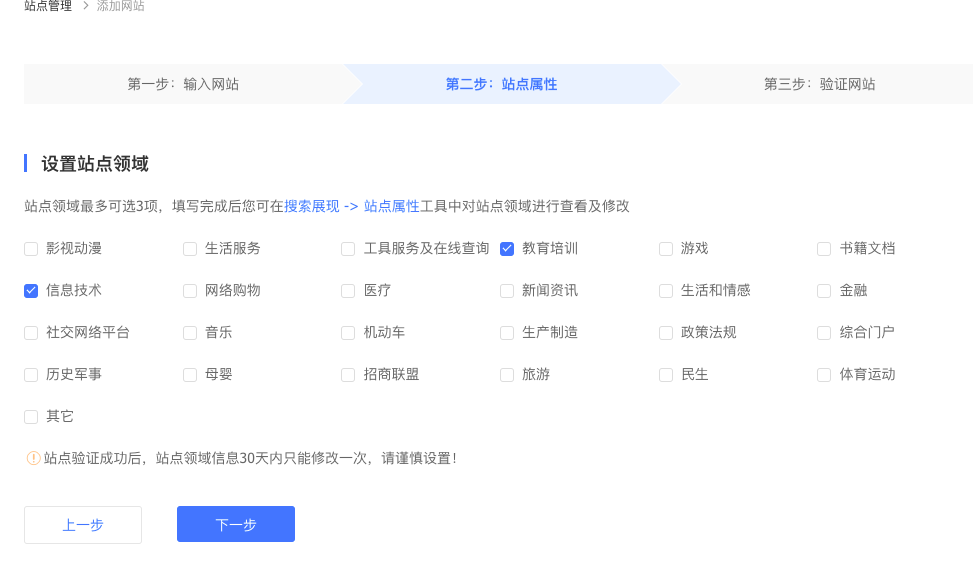The image size is (973, 574).
Task: Switch to the 第一步：输入网站 step
Action: tap(183, 84)
